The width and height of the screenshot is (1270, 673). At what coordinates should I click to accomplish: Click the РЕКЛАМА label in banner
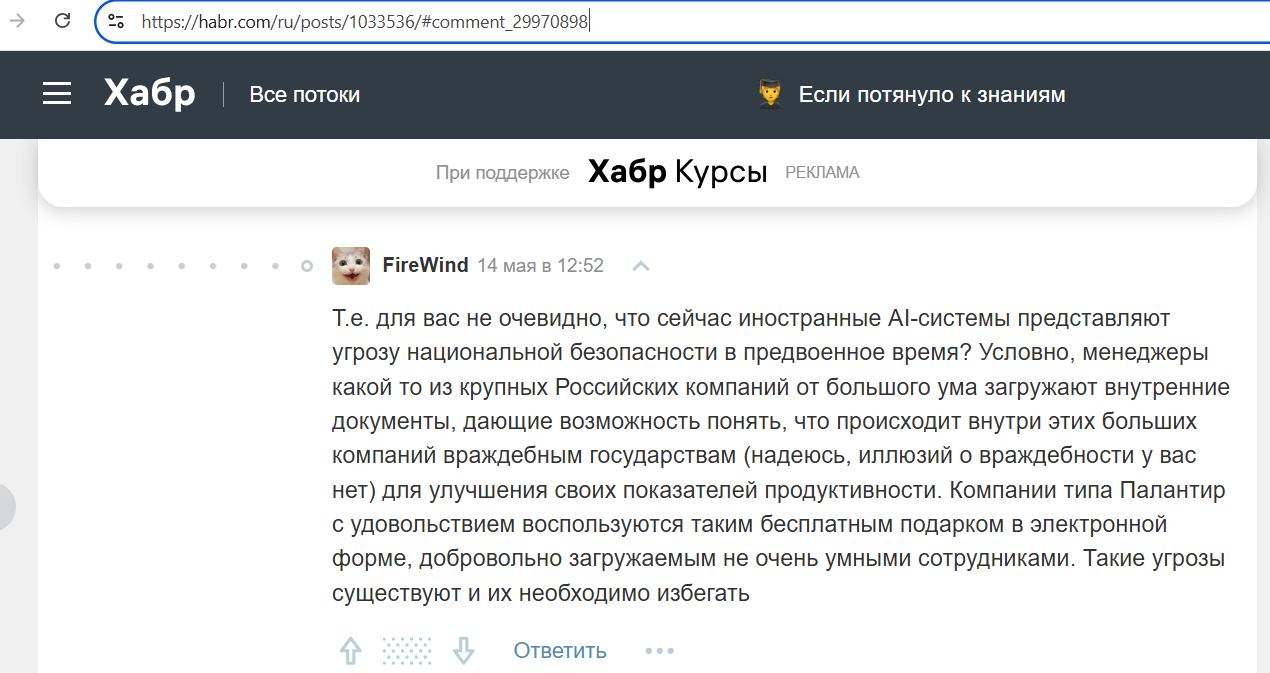(822, 172)
